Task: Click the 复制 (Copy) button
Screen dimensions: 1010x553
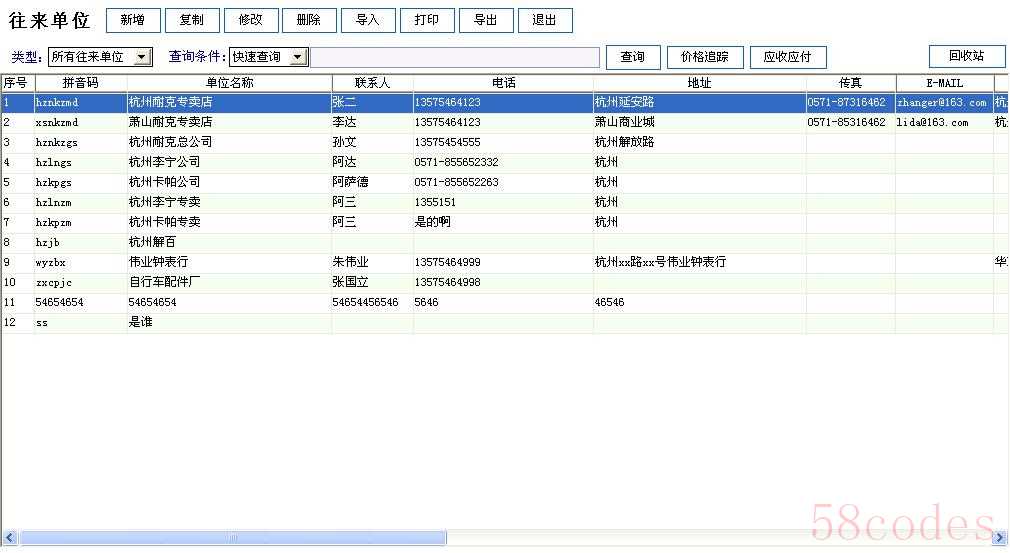Action: (x=191, y=20)
